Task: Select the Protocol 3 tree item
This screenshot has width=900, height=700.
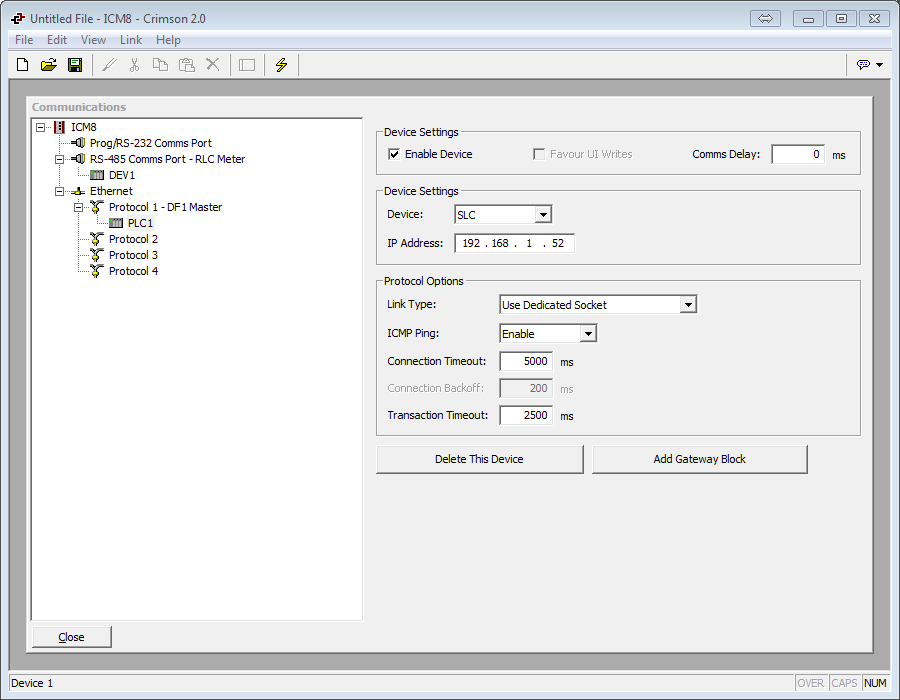Action: [x=133, y=255]
